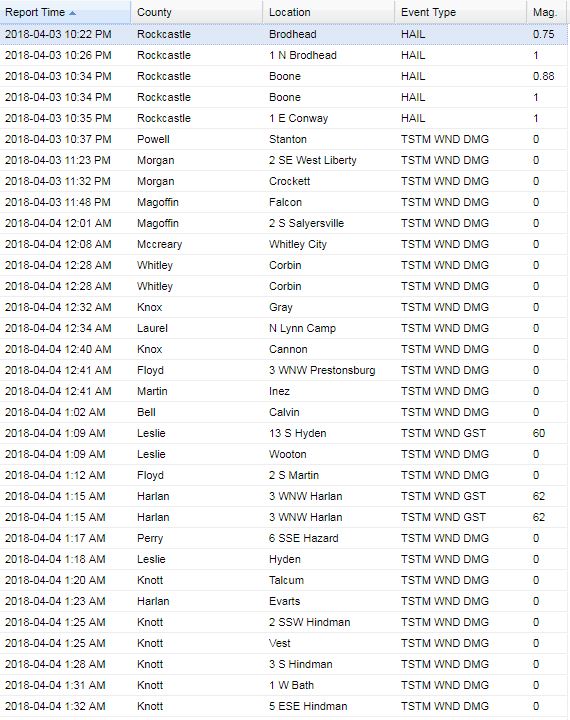The width and height of the screenshot is (570, 720).
Task: Select the Brodhead HAIL 0.75 row
Action: tap(284, 34)
